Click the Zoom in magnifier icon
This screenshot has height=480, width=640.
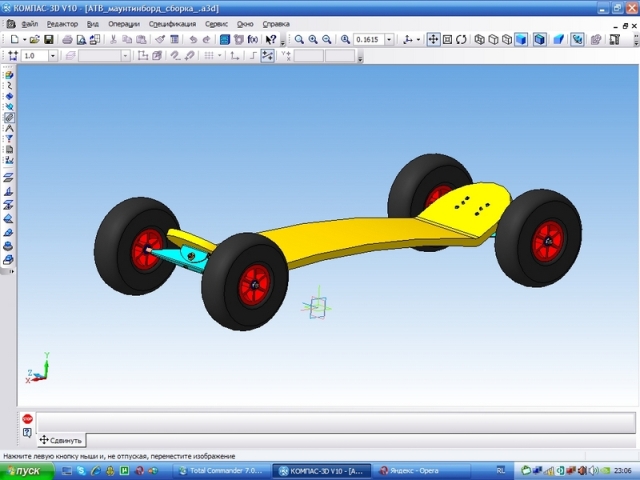click(x=312, y=39)
